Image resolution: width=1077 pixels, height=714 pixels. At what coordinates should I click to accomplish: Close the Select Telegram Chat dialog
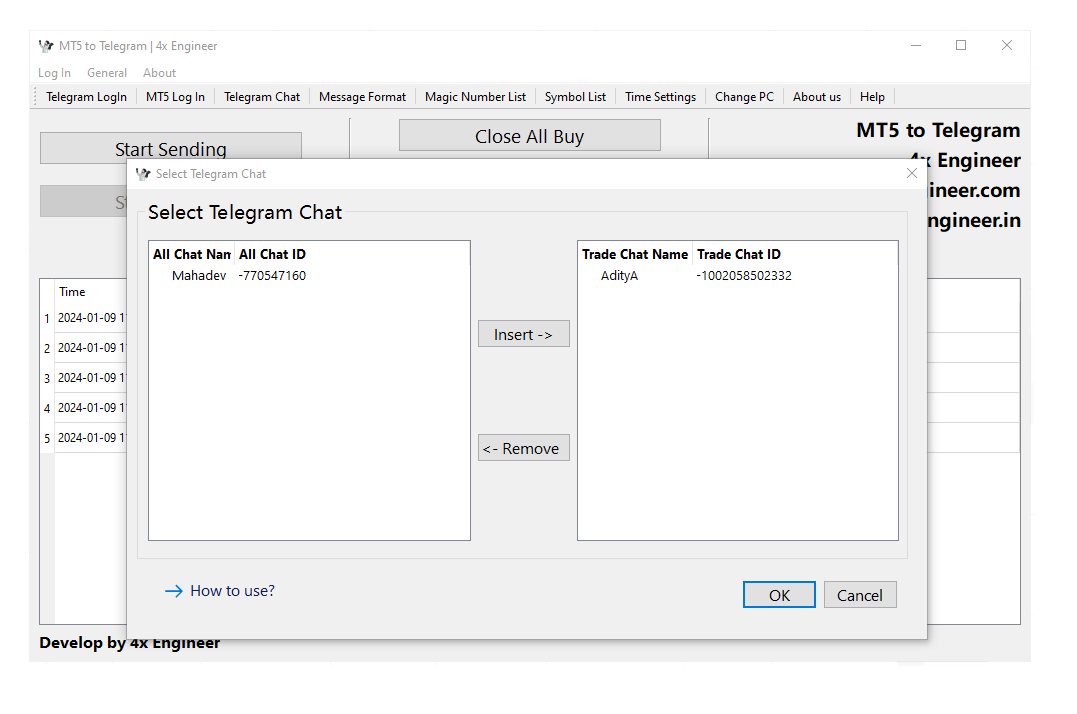click(911, 173)
